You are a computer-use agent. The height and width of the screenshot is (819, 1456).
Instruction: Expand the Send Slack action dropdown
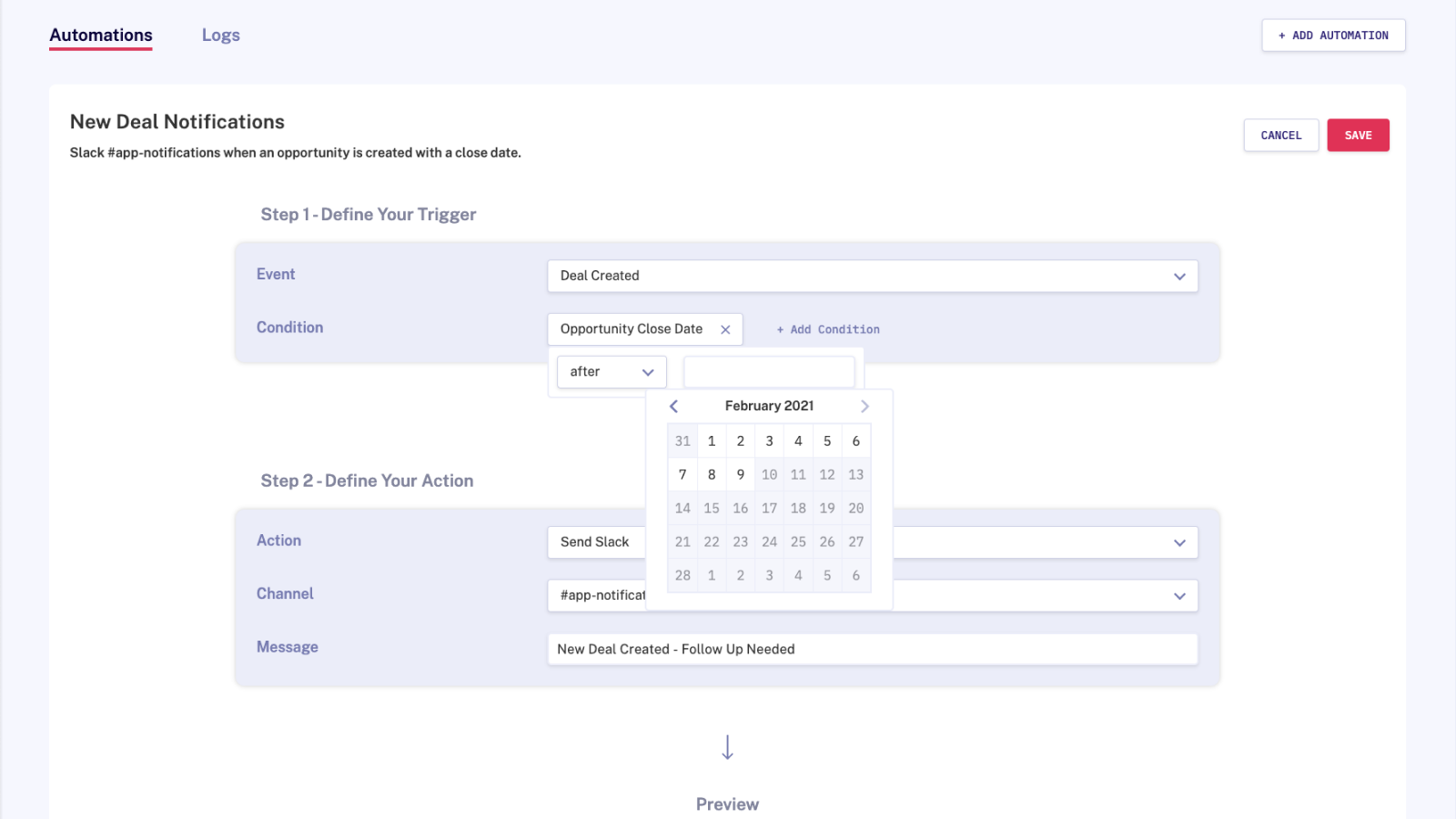tap(1179, 543)
